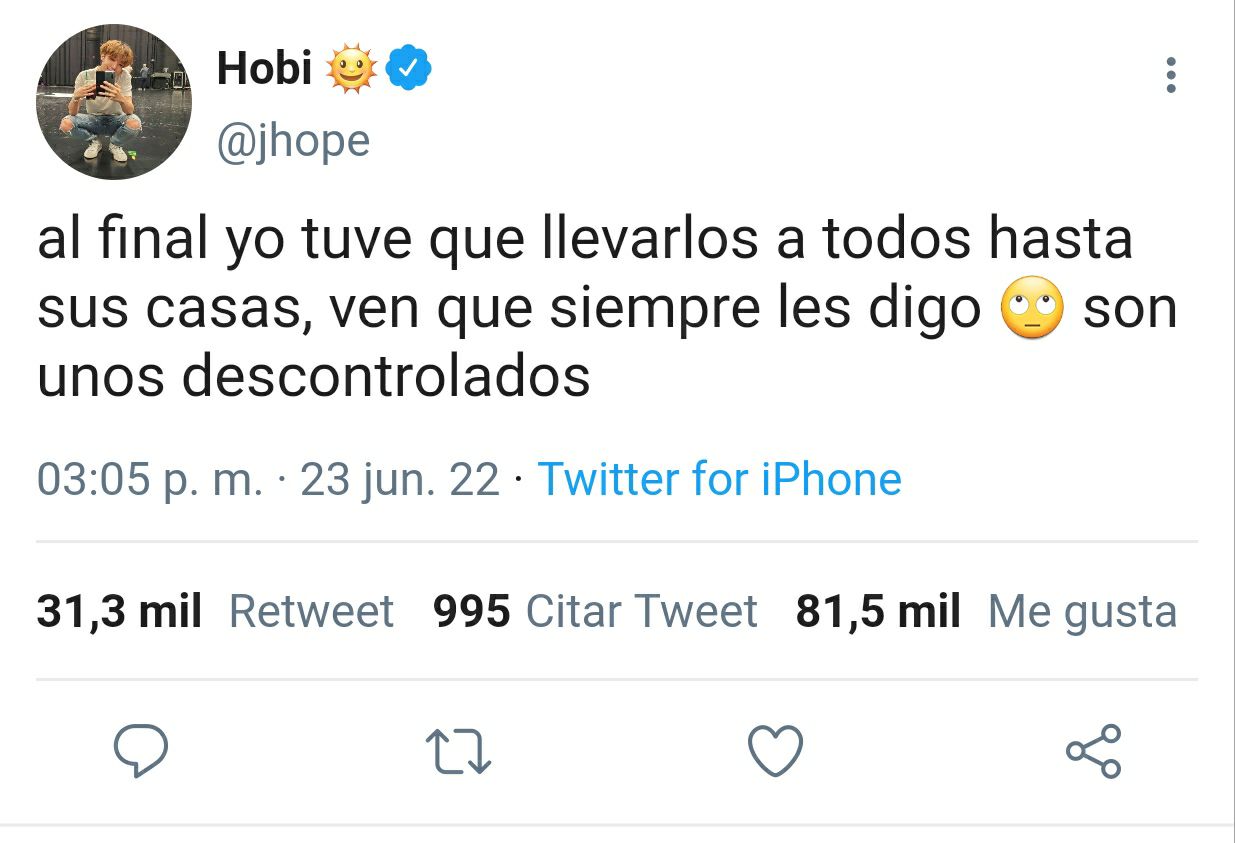Open the Me gusta list
Viewport: 1235px width, 843px height.
point(1082,613)
